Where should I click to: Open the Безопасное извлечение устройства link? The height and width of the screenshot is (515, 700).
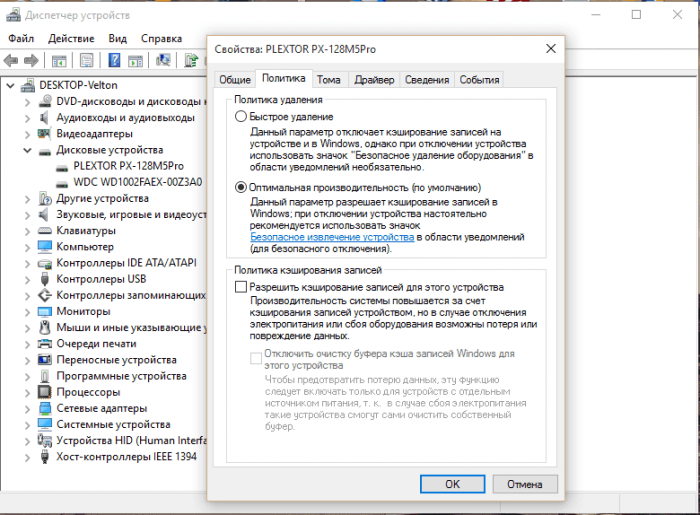coord(332,238)
